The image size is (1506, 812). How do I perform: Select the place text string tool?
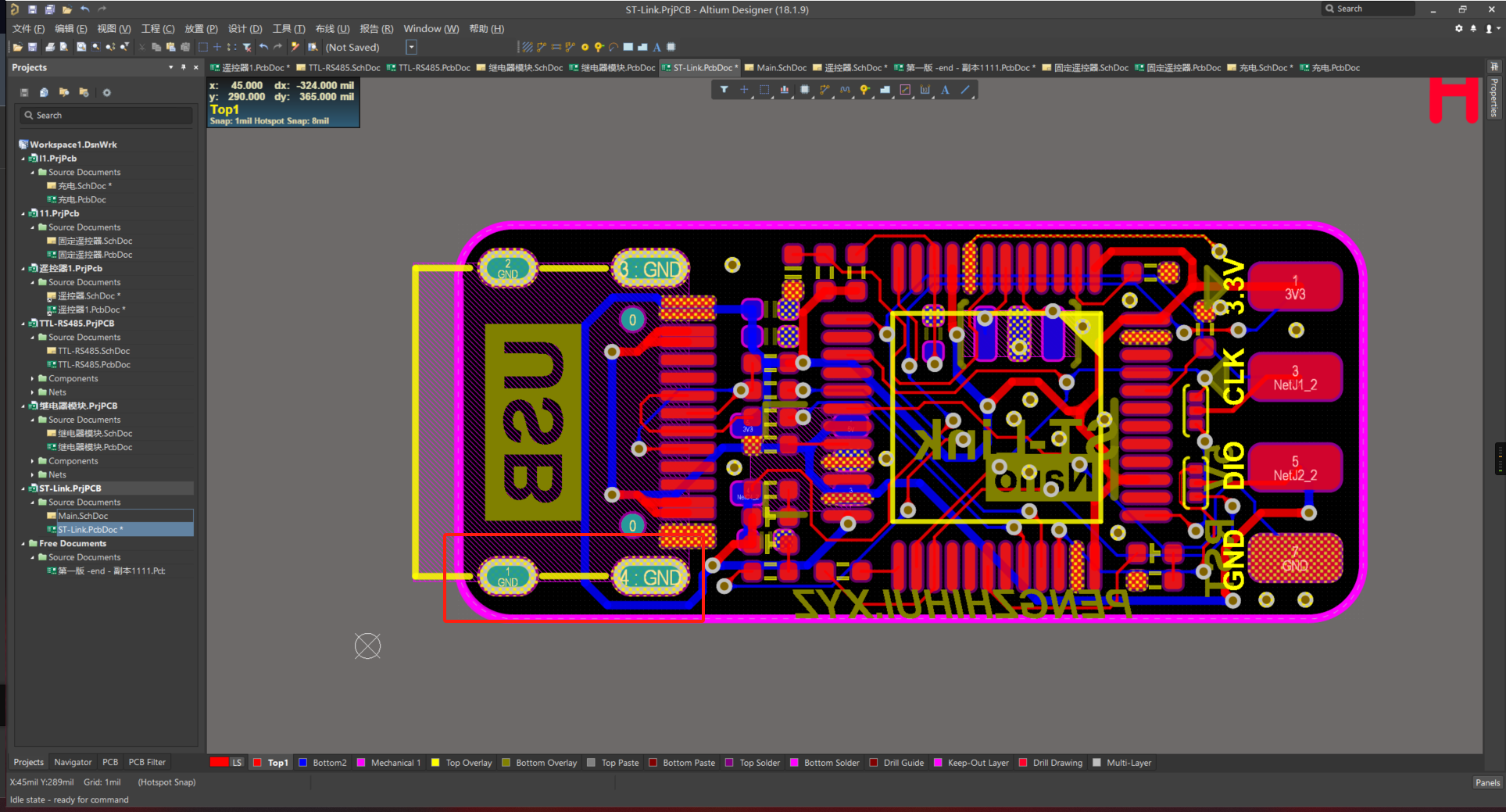click(945, 90)
